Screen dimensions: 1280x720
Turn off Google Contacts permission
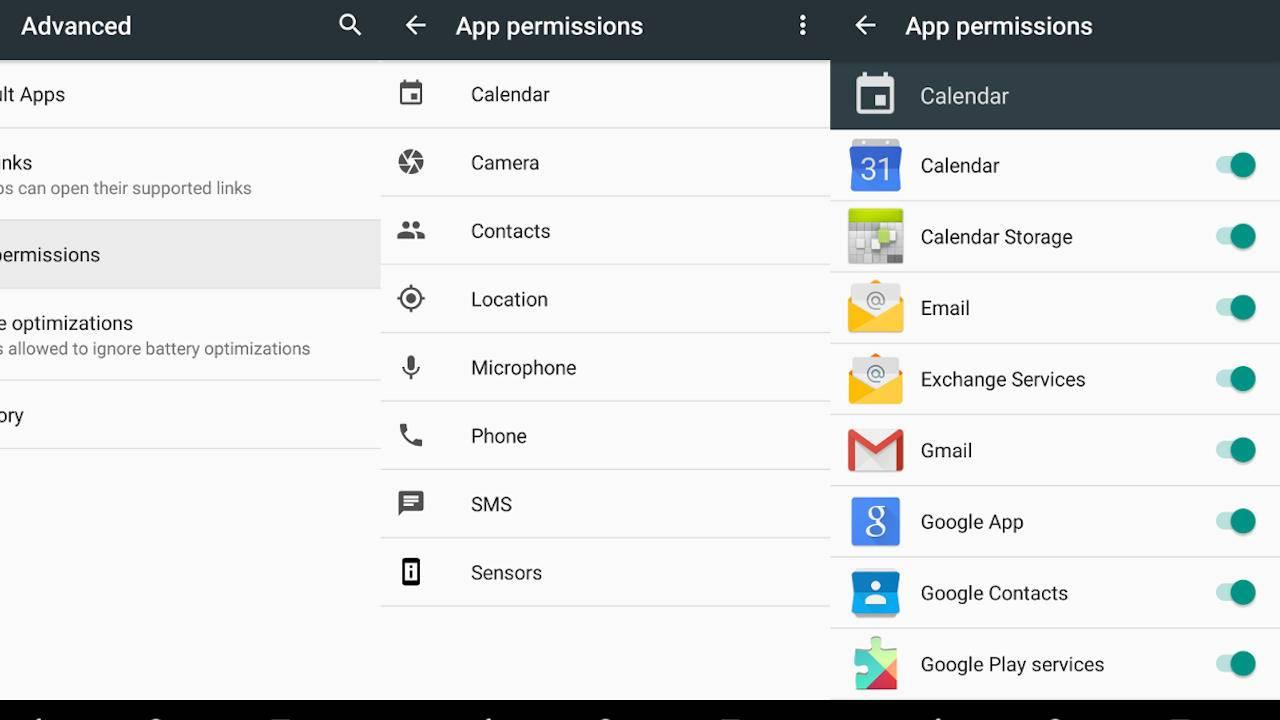tap(1236, 593)
